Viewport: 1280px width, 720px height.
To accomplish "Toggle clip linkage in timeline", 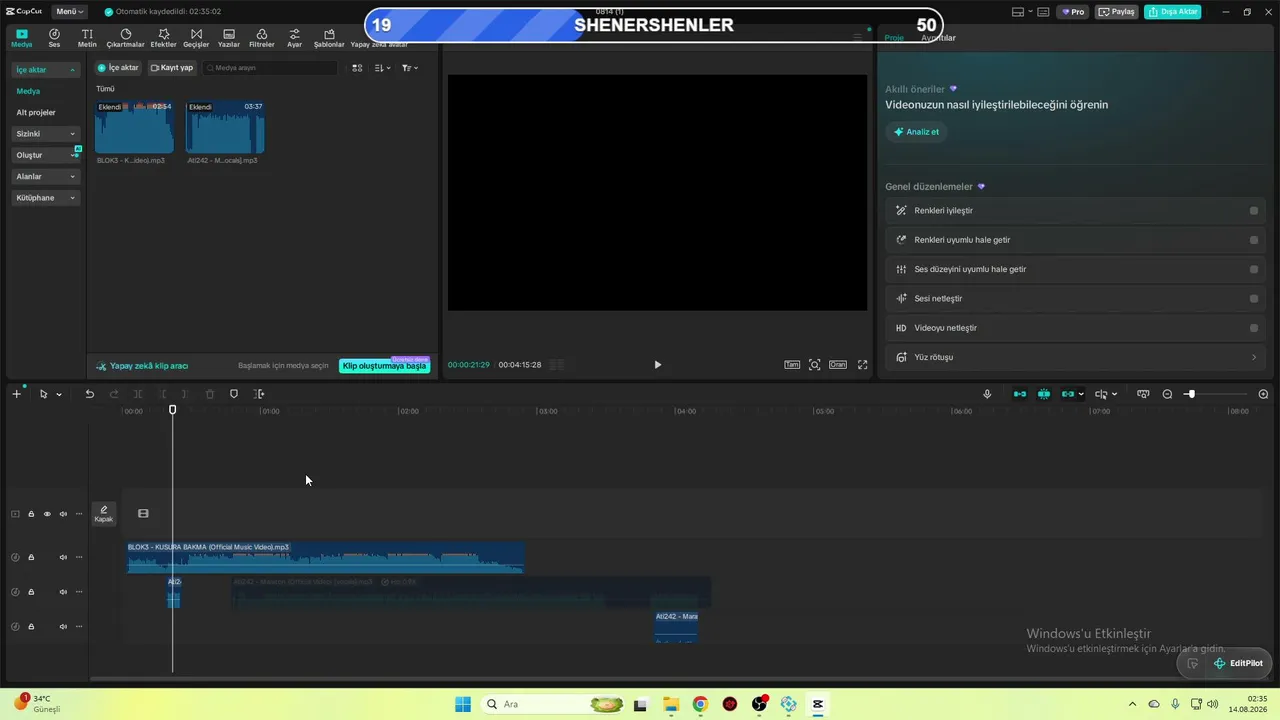I will [x=1068, y=394].
